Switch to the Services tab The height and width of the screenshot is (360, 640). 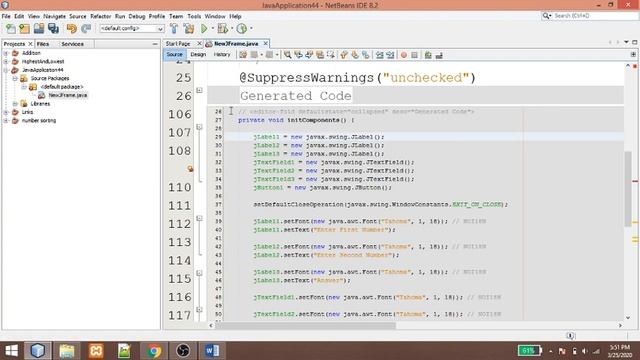point(72,44)
